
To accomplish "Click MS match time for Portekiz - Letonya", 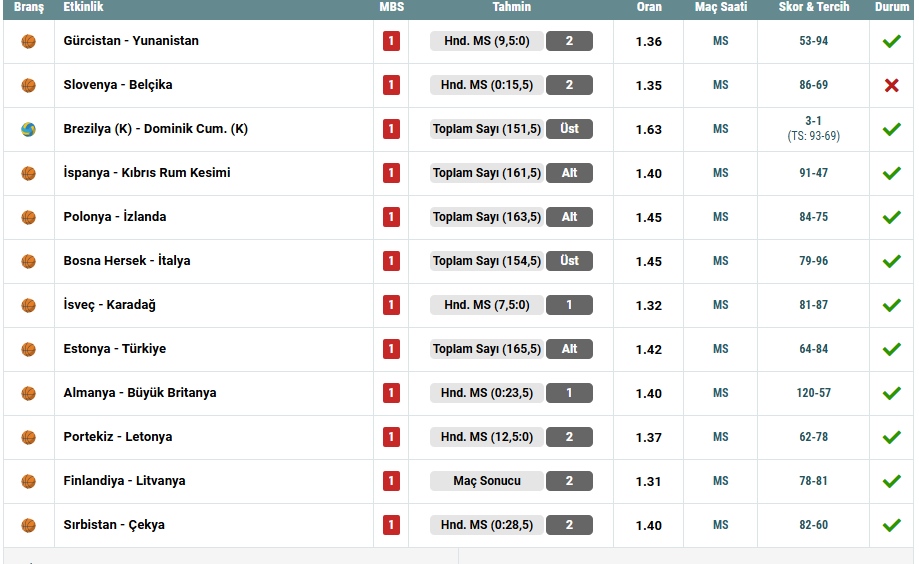I will (x=720, y=437).
